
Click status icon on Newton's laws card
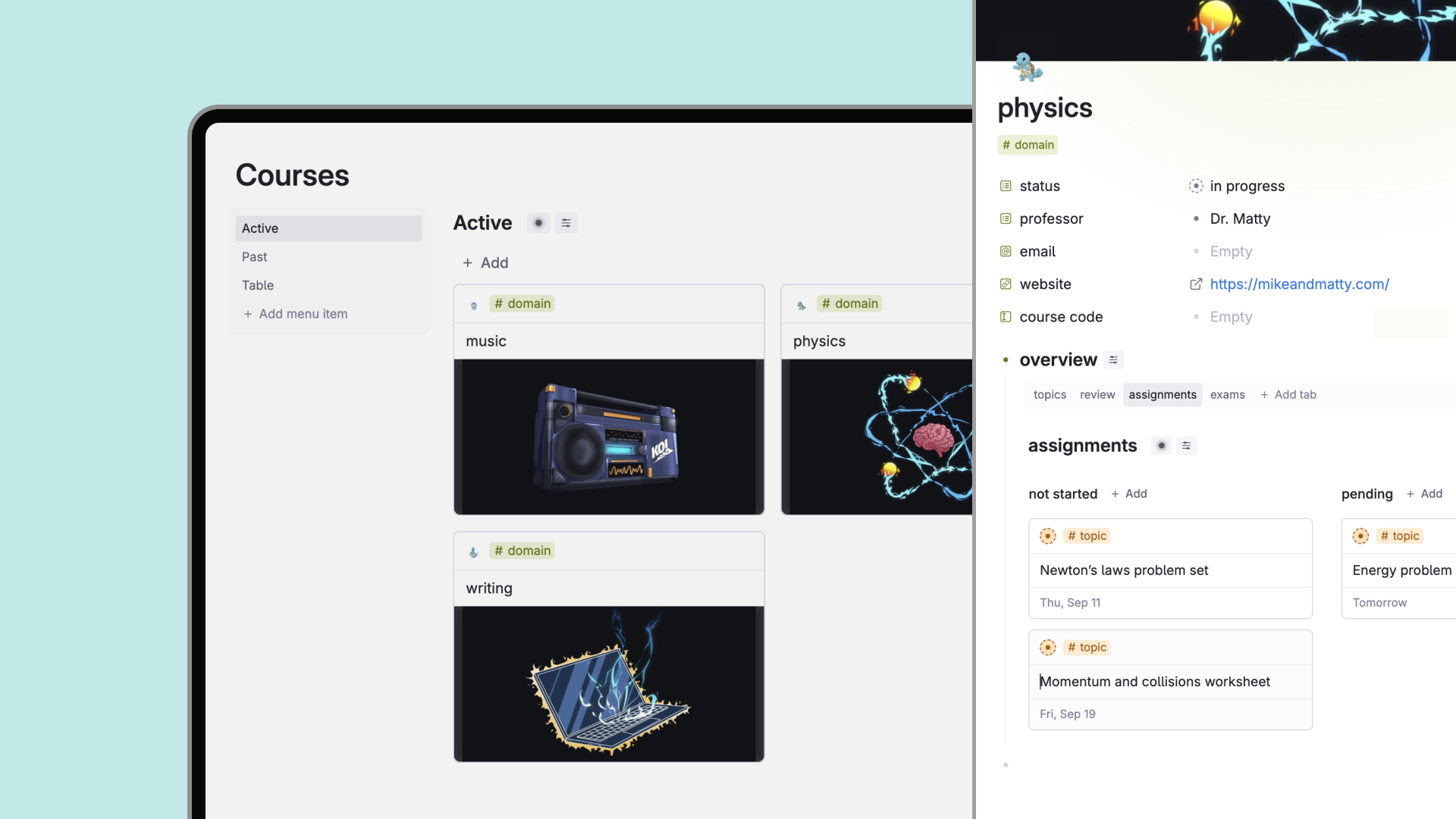[x=1048, y=536]
